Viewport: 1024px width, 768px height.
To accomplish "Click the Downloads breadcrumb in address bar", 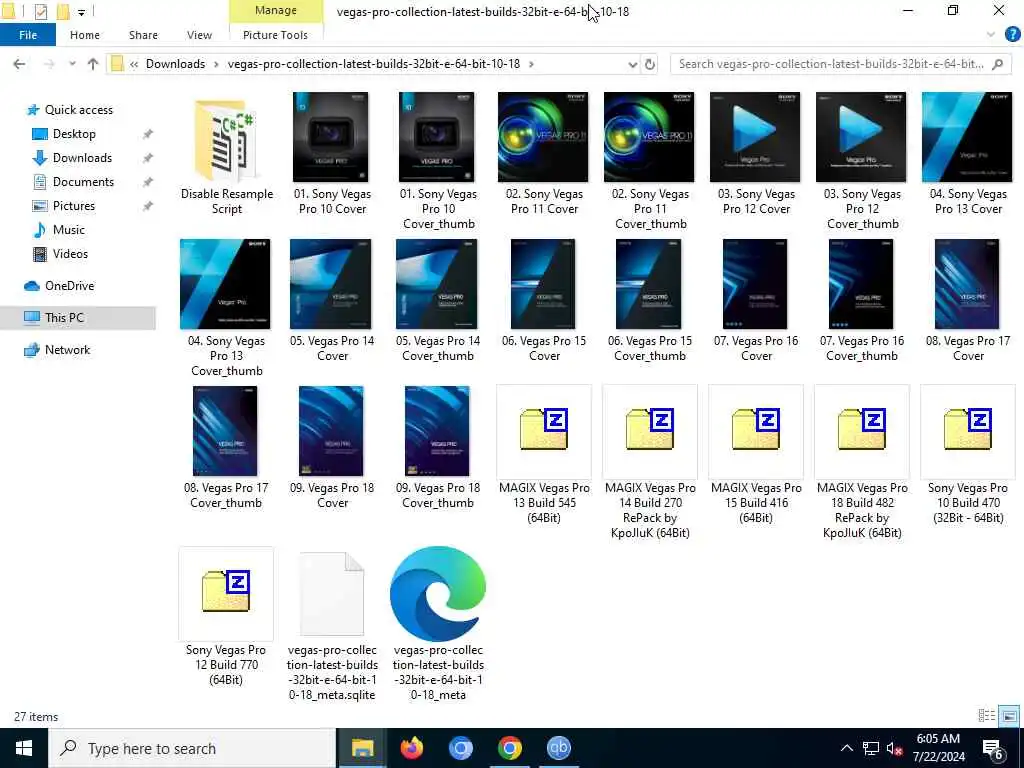I will (175, 64).
